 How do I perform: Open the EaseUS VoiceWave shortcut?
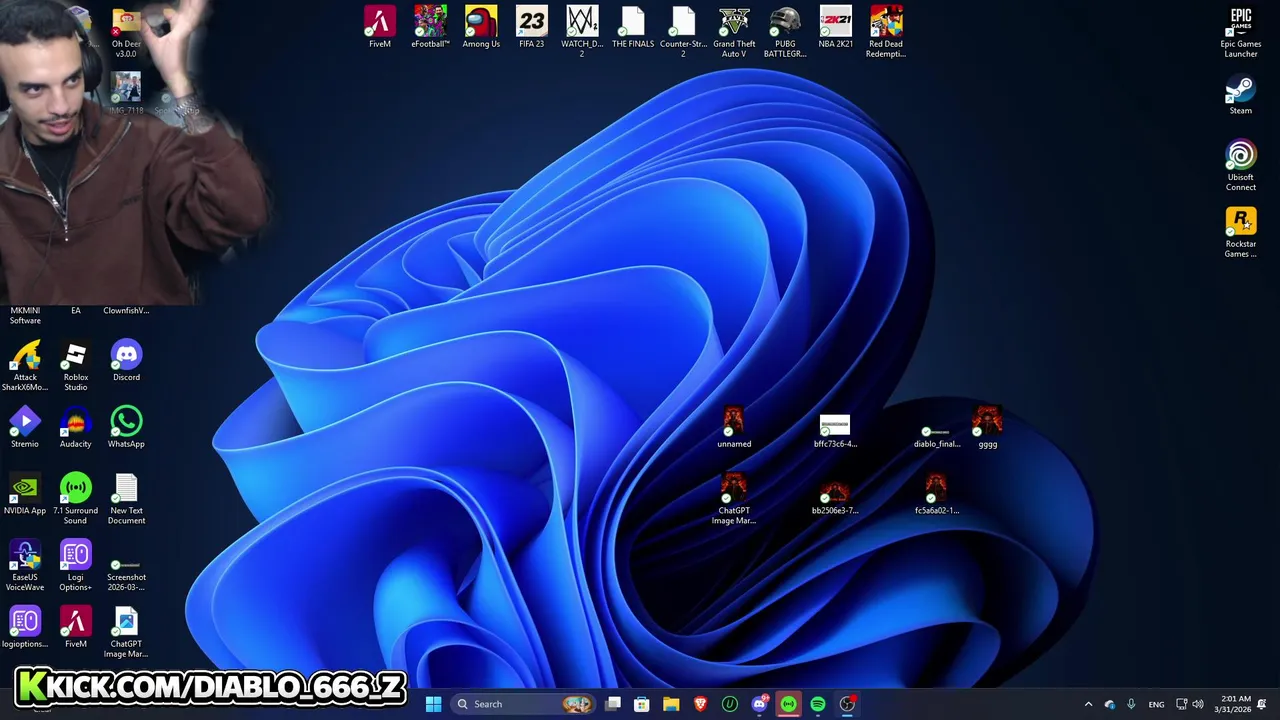click(25, 566)
